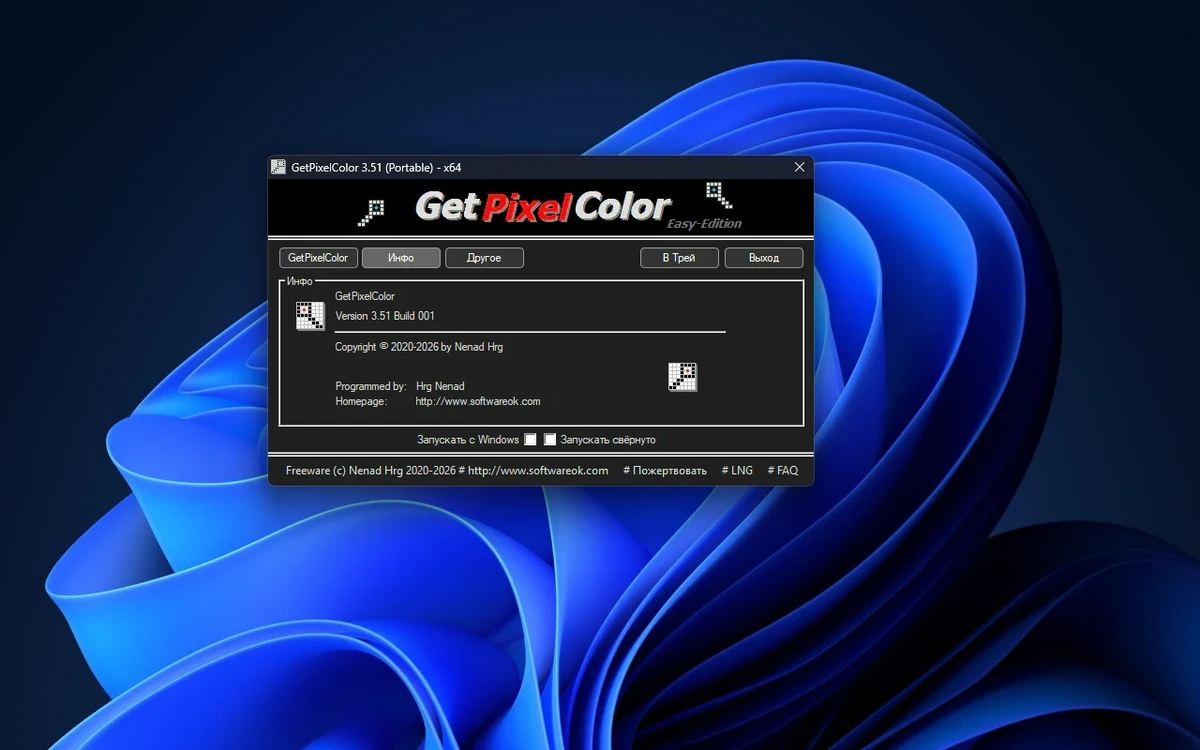Close the GetPixelColor window
Screen dimensions: 1200x750
(x=799, y=167)
